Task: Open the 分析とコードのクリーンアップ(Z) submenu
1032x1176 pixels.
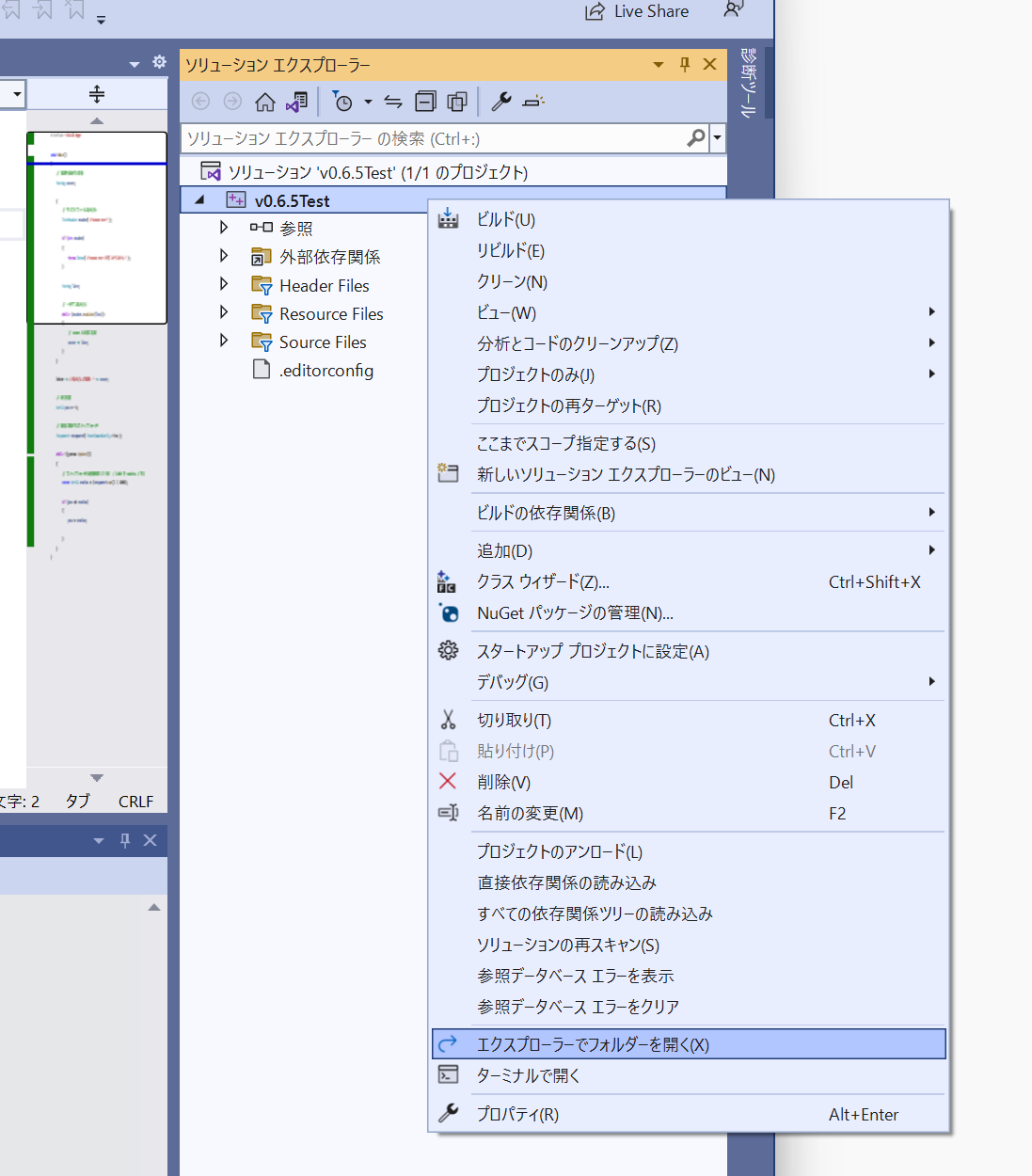Action: [689, 343]
